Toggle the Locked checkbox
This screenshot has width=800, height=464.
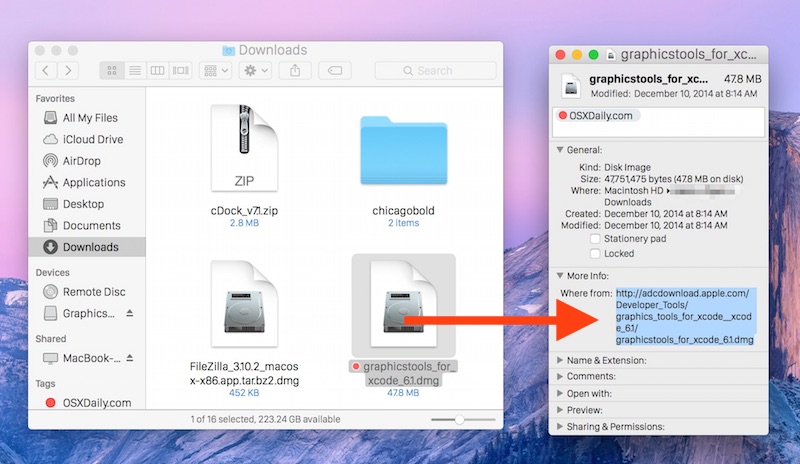pyautogui.click(x=595, y=253)
